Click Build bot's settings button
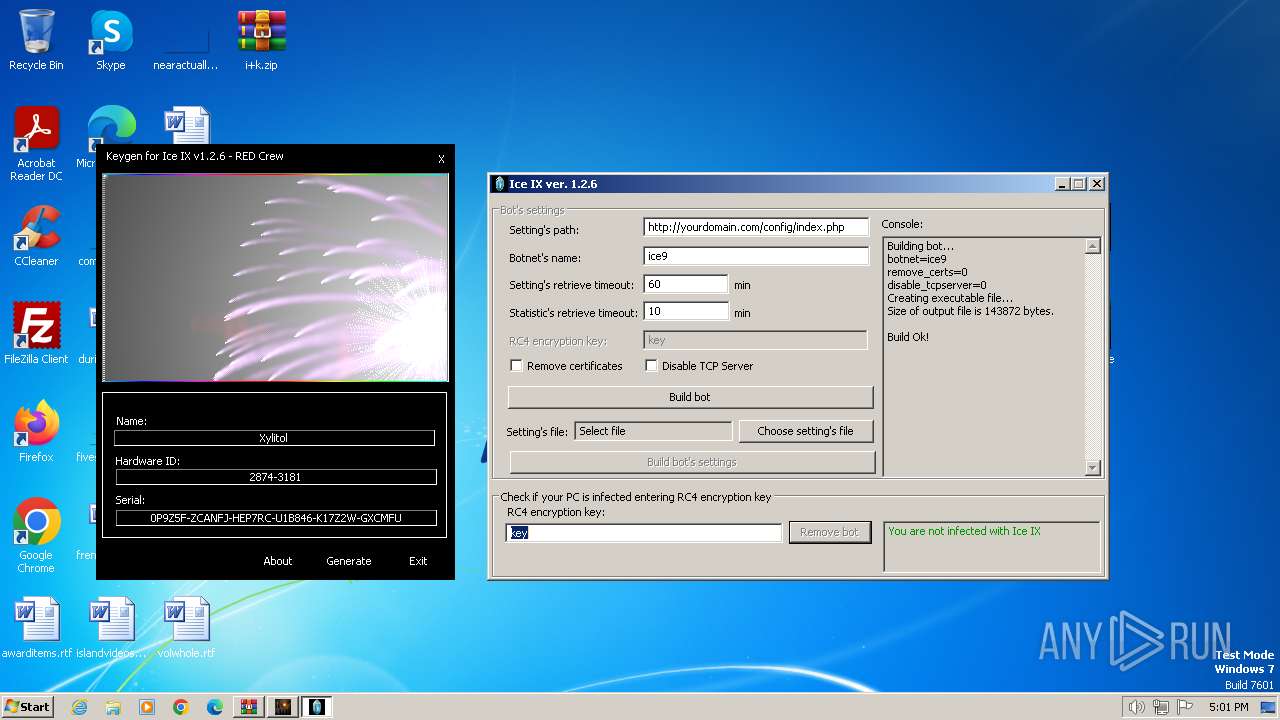This screenshot has height=720, width=1280. (x=692, y=462)
